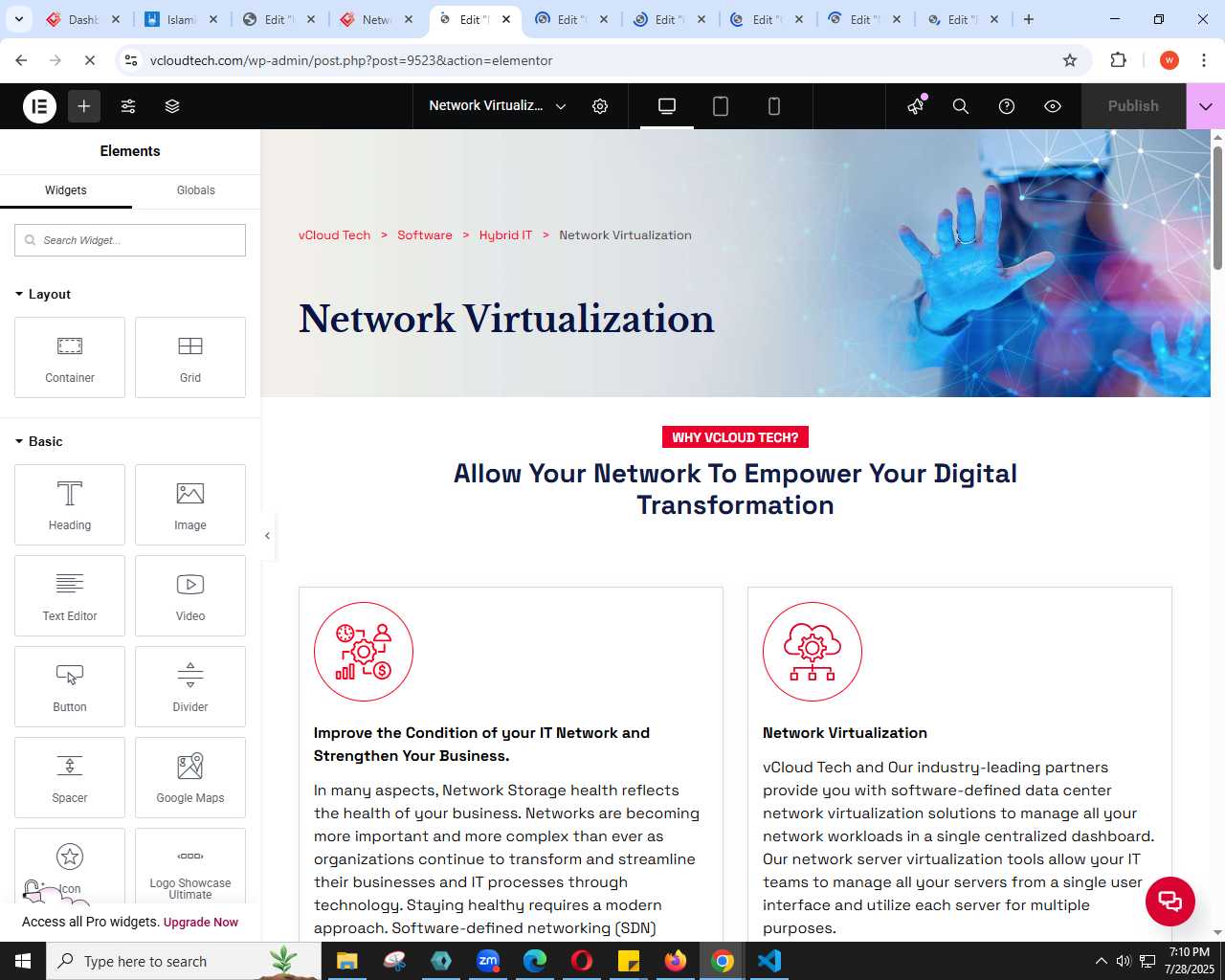Select the Spacer widget
The image size is (1225, 980).
point(70,777)
